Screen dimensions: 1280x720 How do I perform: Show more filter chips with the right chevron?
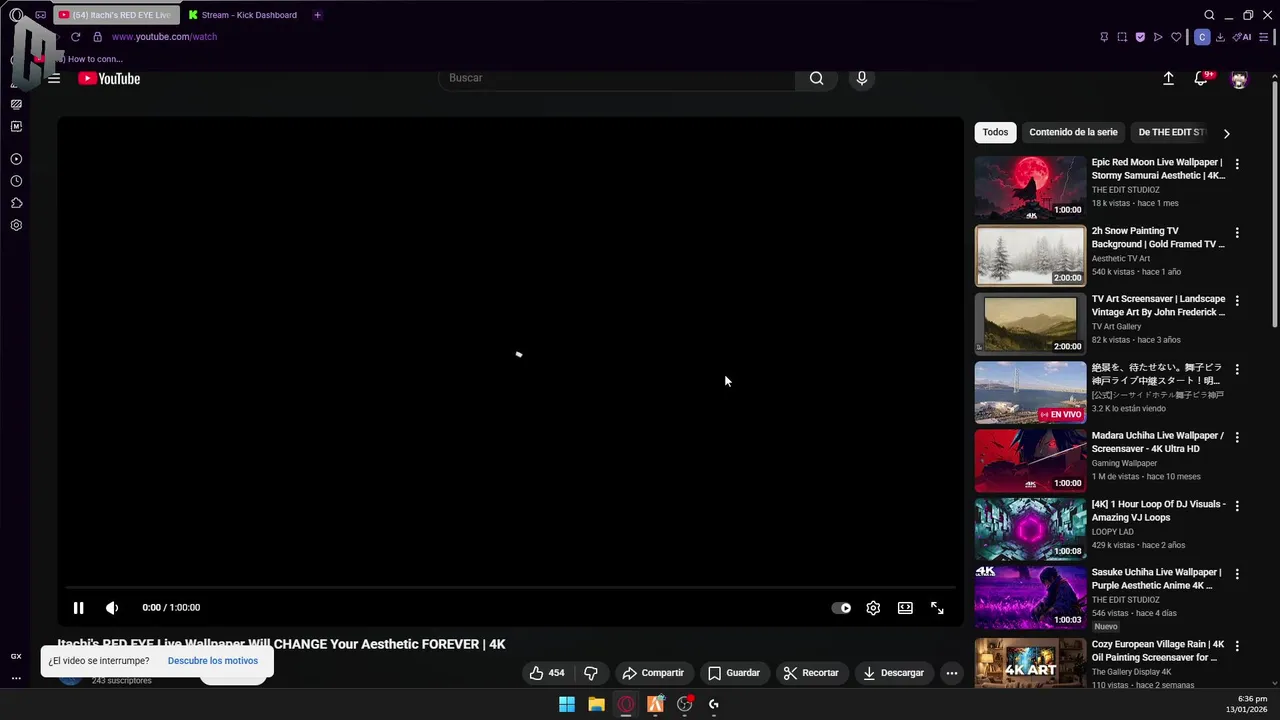click(x=1227, y=133)
